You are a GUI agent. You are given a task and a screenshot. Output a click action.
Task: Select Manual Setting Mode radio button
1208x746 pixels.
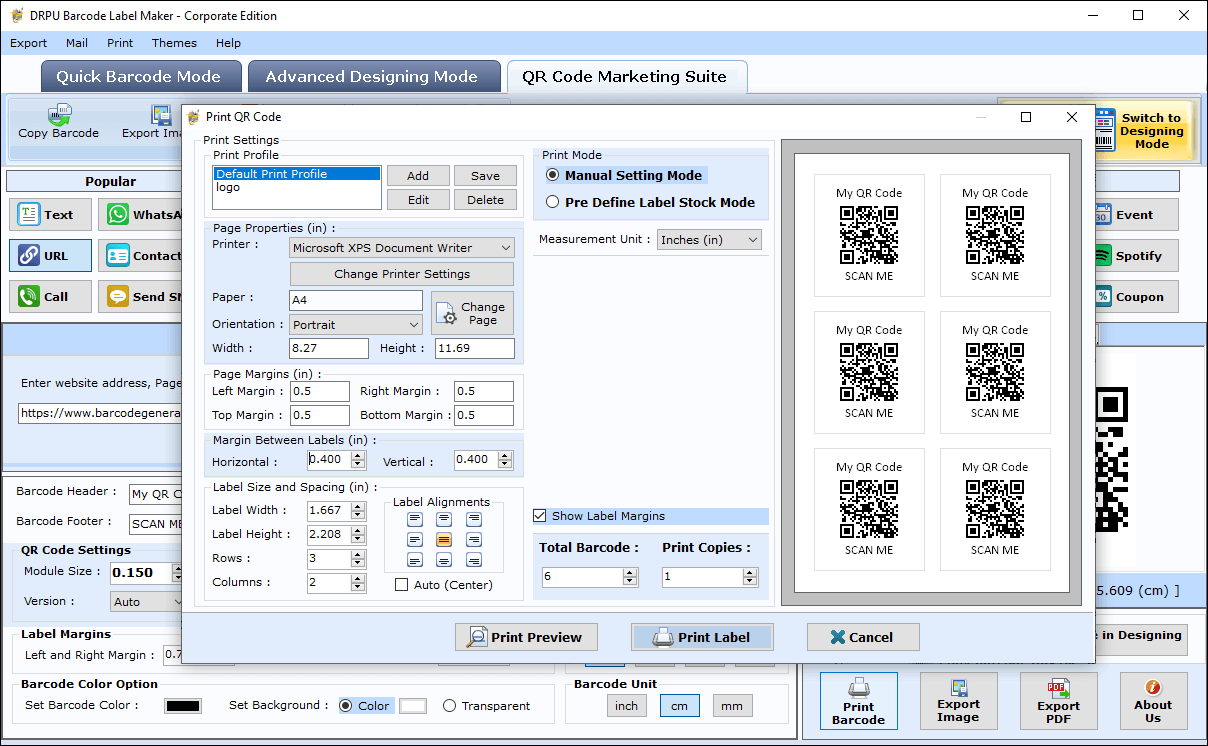pos(553,175)
